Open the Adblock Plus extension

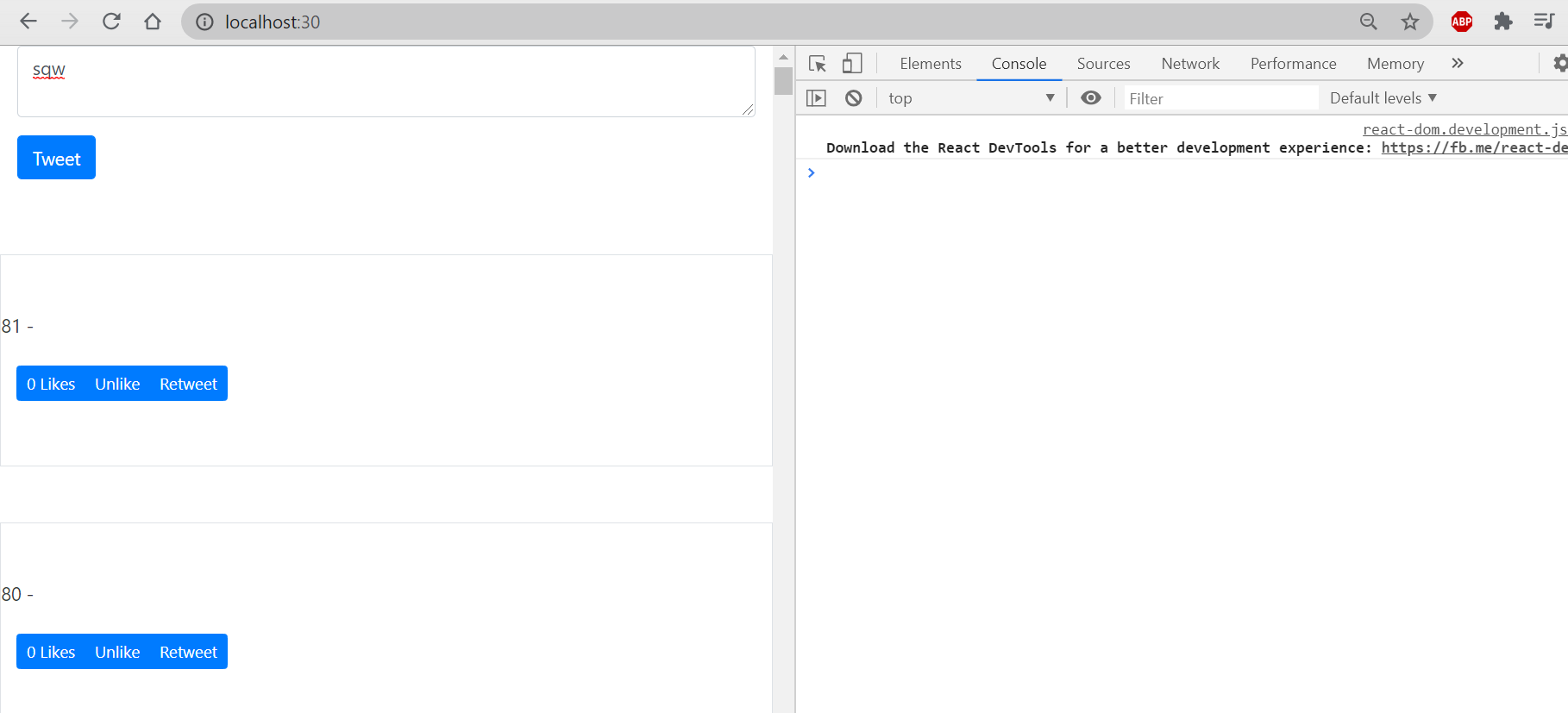tap(1462, 22)
